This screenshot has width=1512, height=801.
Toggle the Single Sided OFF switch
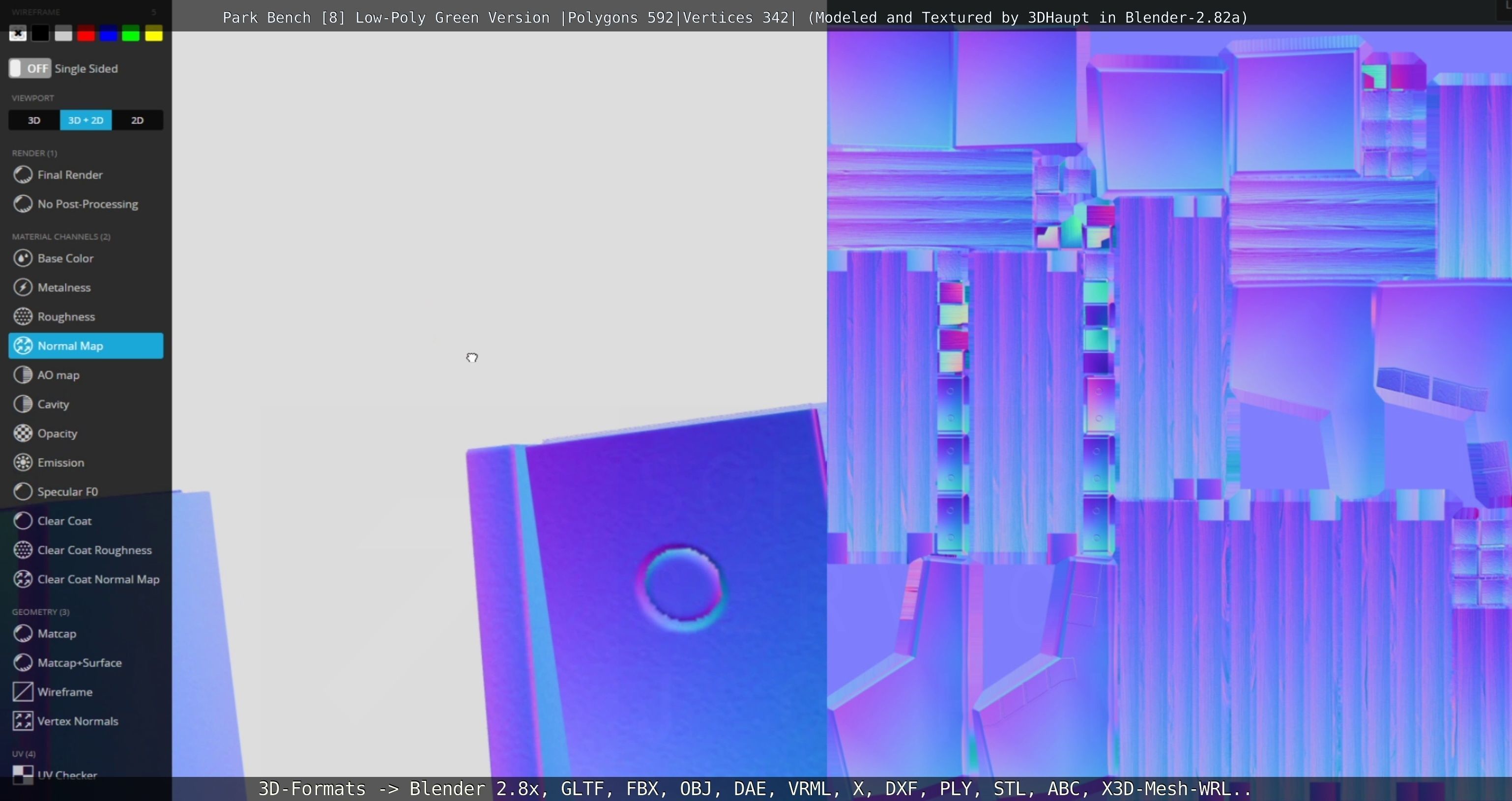click(x=30, y=68)
